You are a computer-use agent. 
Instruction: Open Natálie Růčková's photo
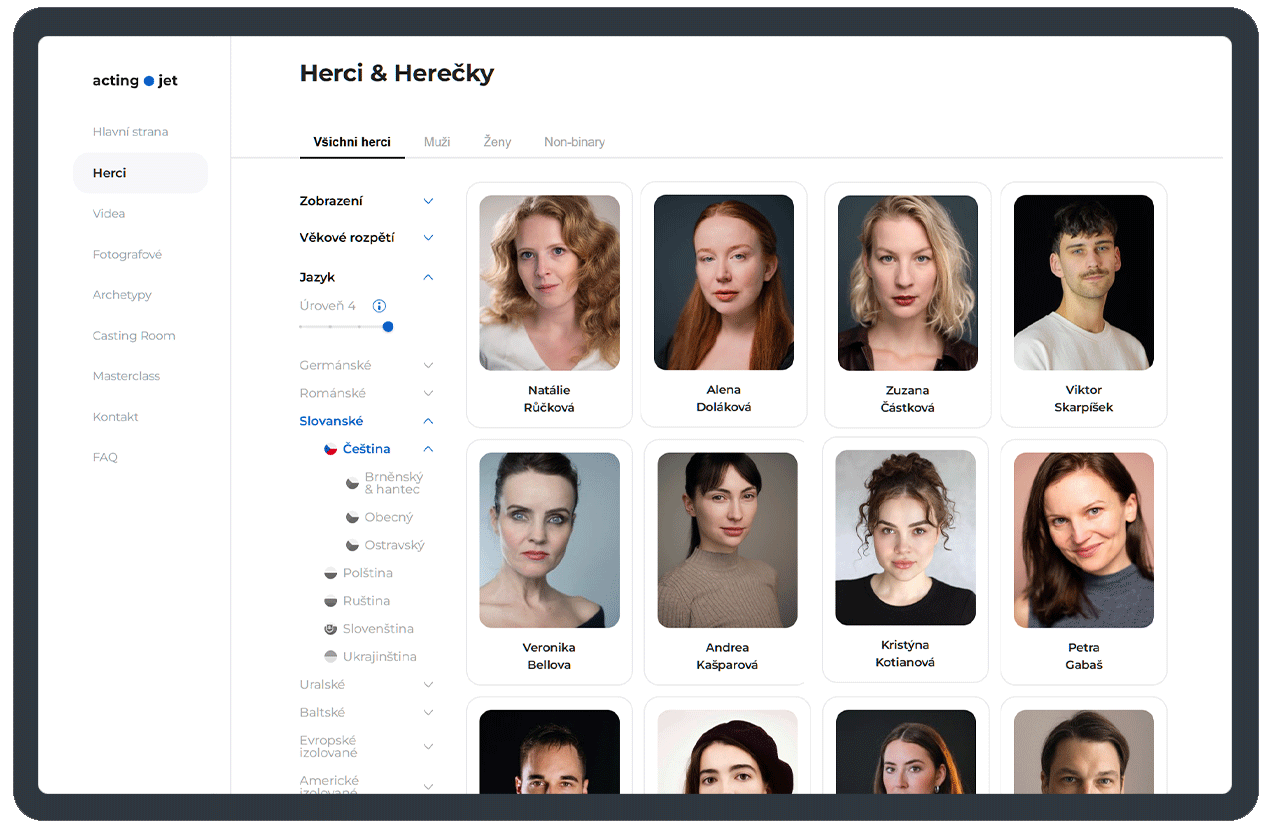tap(549, 282)
